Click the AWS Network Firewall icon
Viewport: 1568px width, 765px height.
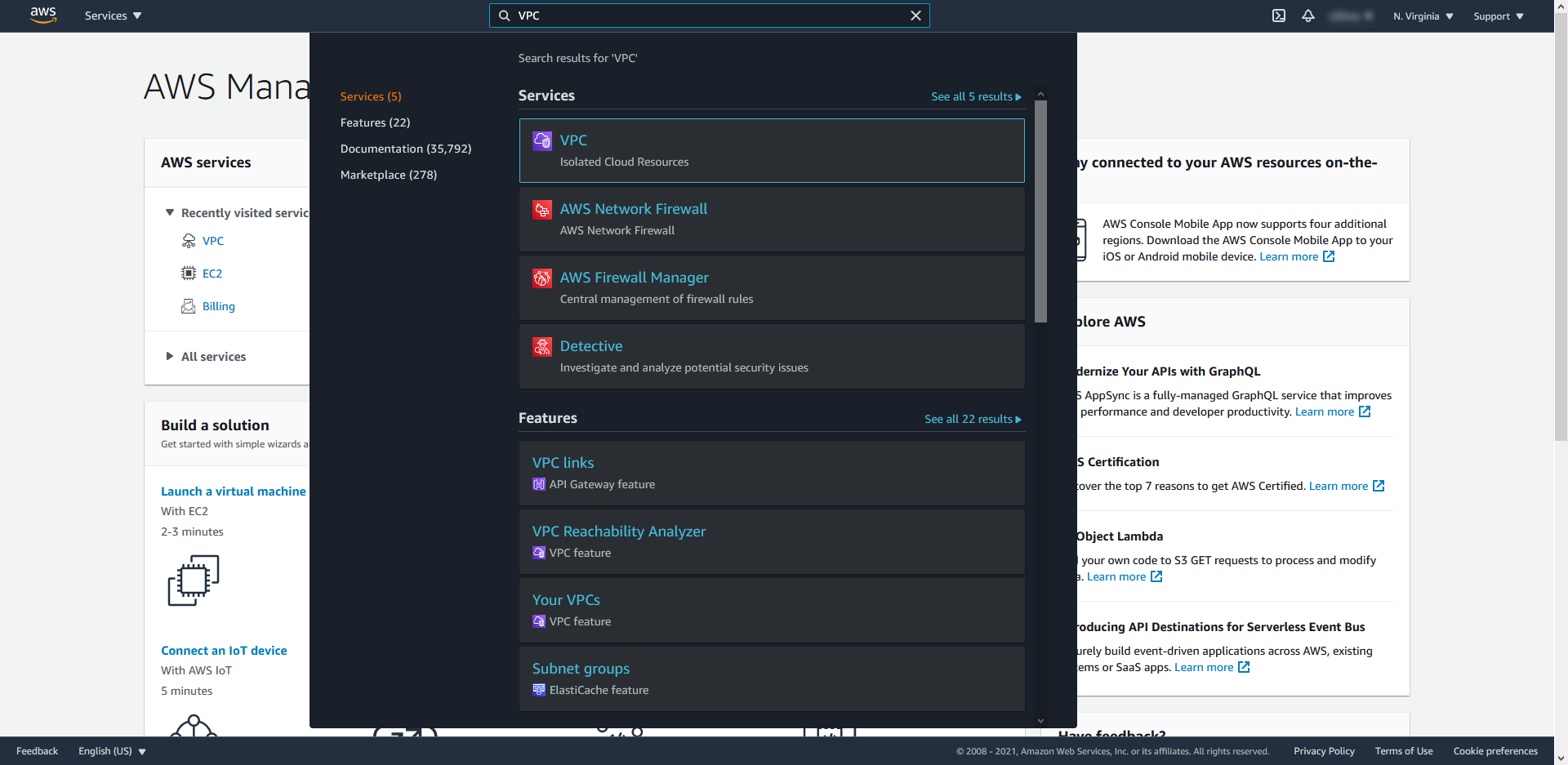pyautogui.click(x=541, y=209)
